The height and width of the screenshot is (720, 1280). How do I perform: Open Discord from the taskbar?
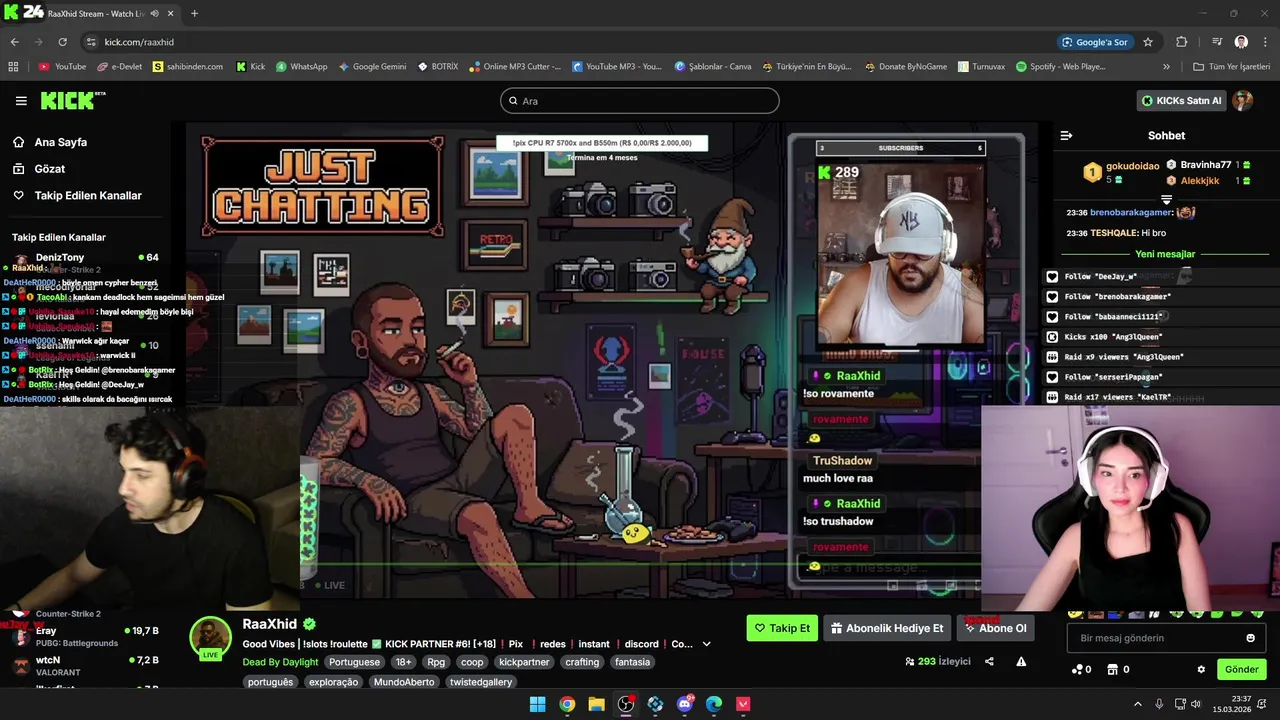click(685, 704)
